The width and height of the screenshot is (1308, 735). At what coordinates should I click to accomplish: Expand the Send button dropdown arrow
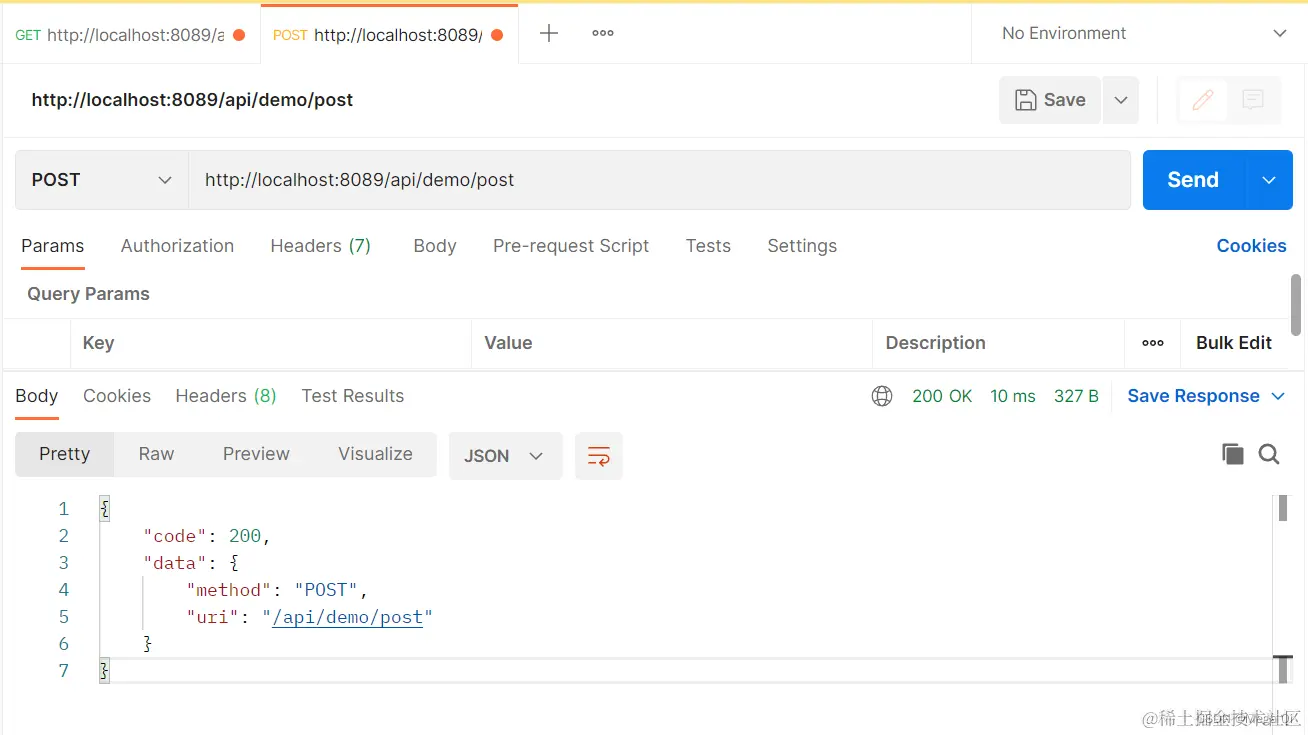pyautogui.click(x=1269, y=180)
